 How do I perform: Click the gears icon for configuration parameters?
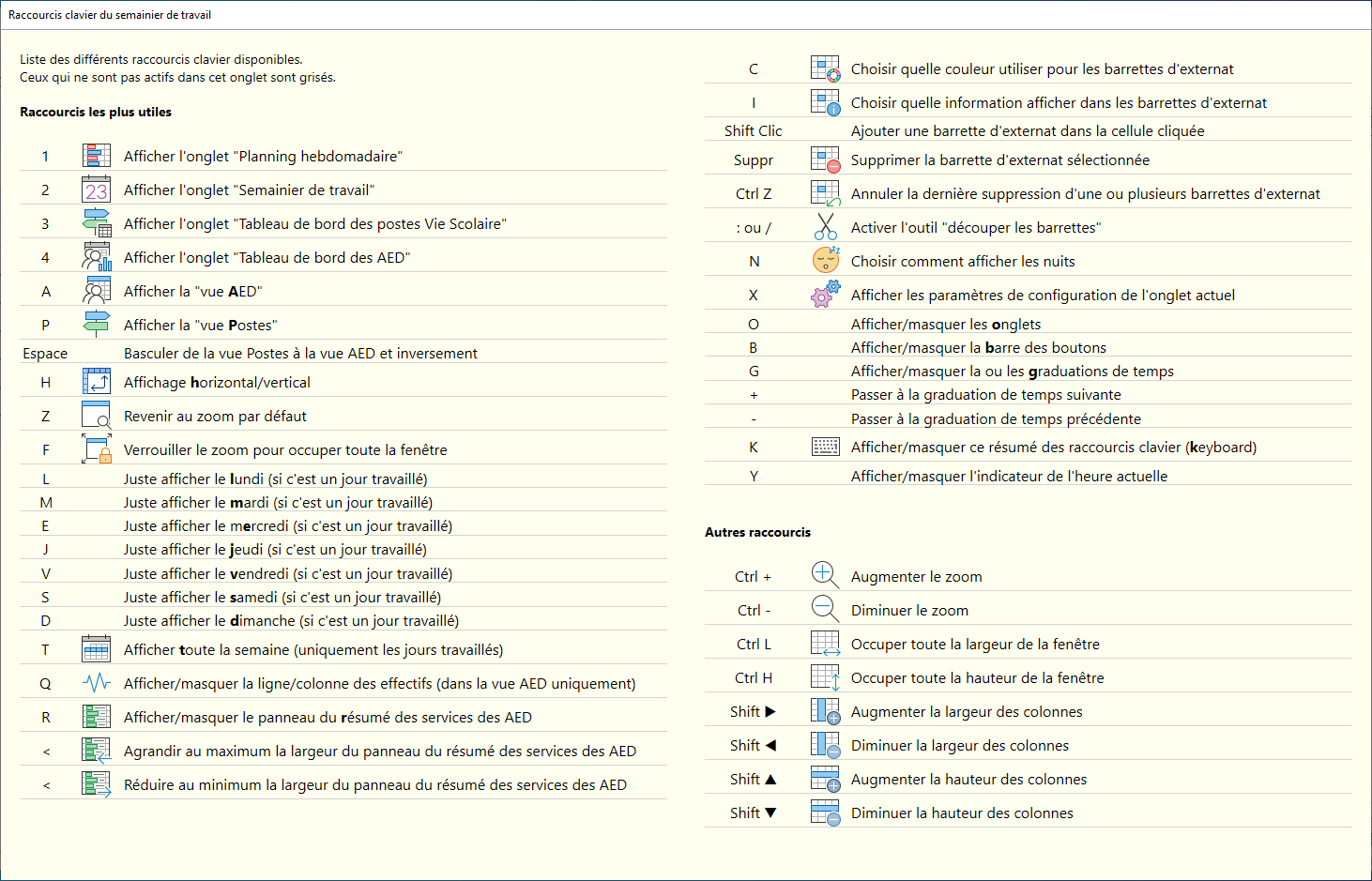click(x=825, y=295)
